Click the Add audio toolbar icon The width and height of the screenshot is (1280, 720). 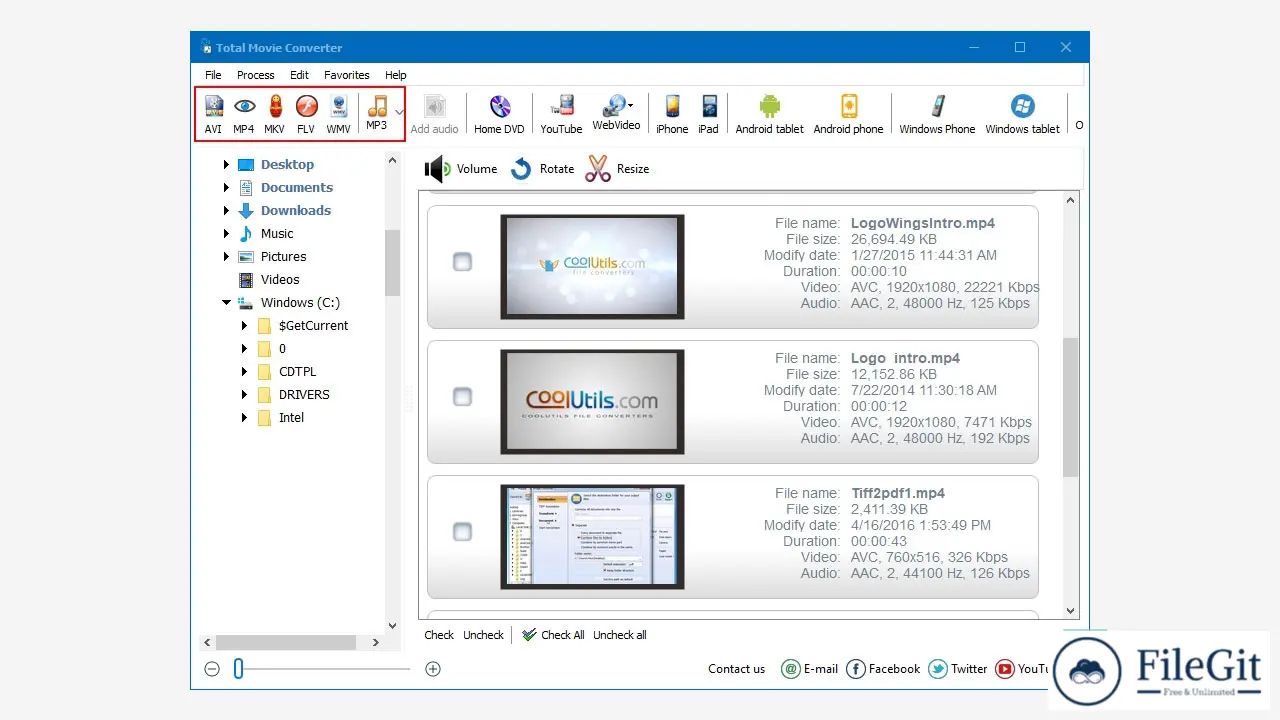[434, 114]
